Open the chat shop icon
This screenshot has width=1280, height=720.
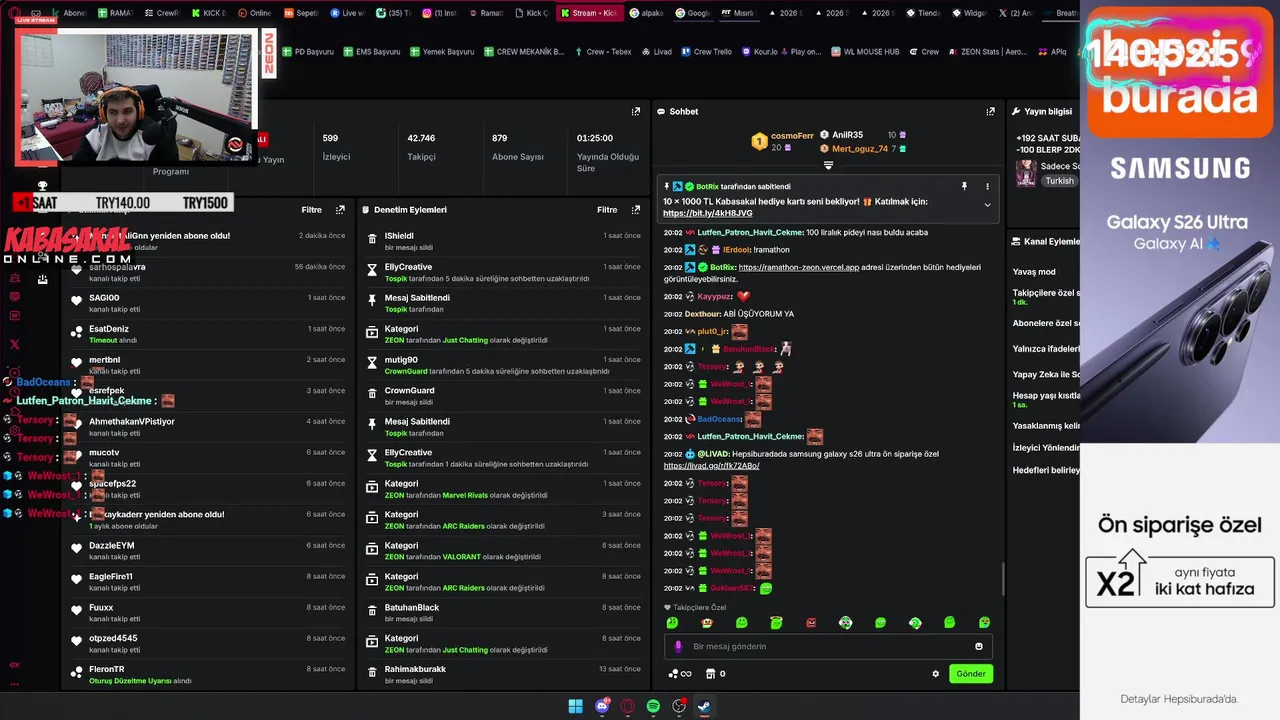(x=715, y=674)
